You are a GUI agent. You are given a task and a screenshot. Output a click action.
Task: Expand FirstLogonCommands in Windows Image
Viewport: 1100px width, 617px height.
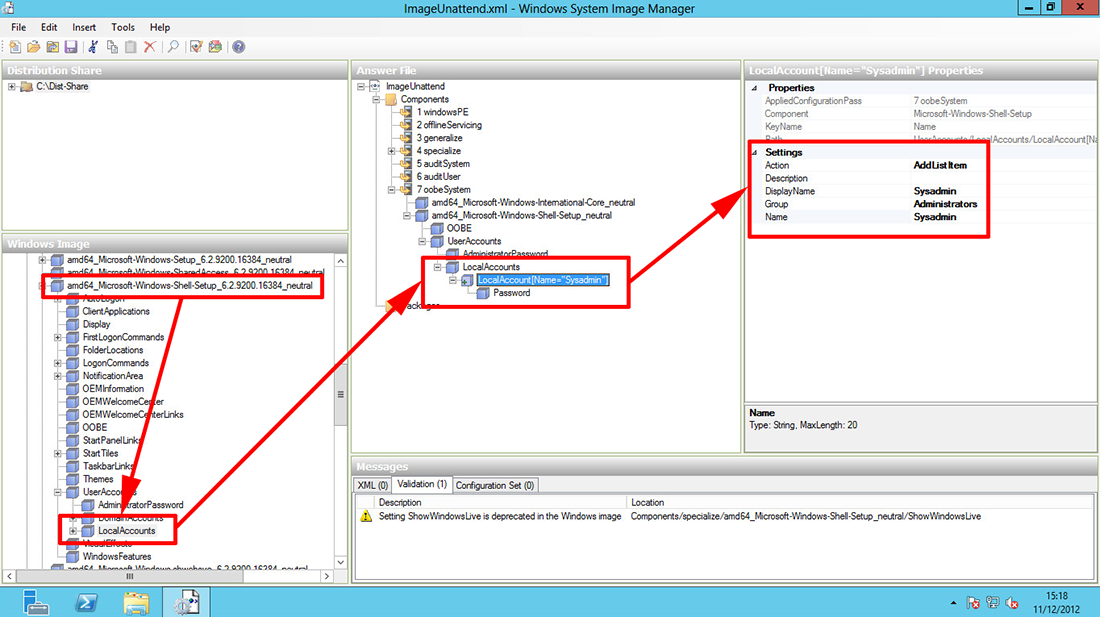pyautogui.click(x=58, y=338)
